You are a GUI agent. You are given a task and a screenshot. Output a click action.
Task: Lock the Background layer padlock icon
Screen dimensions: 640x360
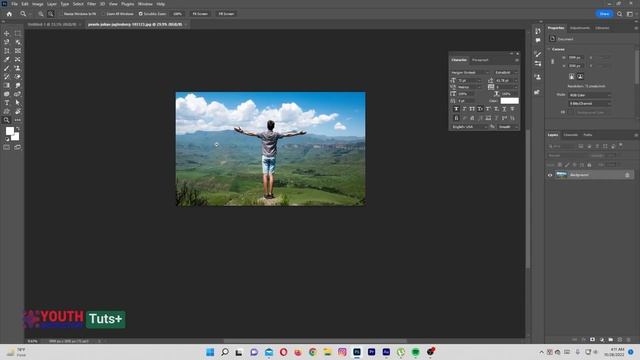(627, 175)
